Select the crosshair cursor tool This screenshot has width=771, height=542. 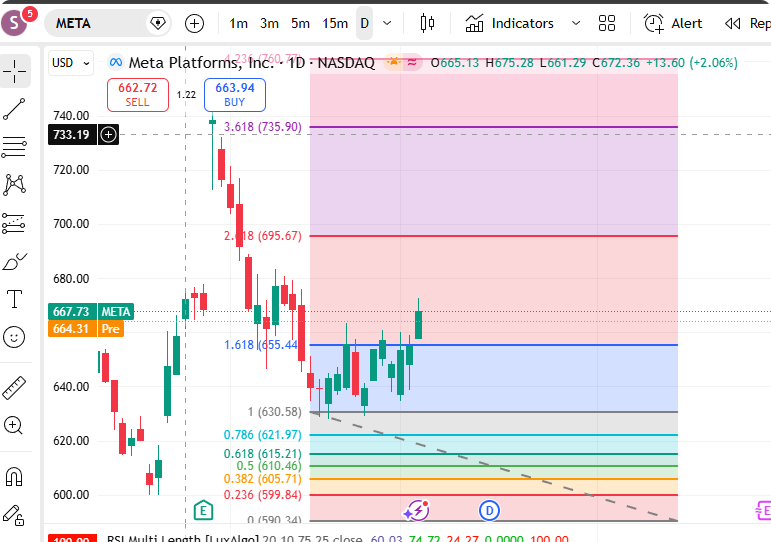pyautogui.click(x=14, y=71)
